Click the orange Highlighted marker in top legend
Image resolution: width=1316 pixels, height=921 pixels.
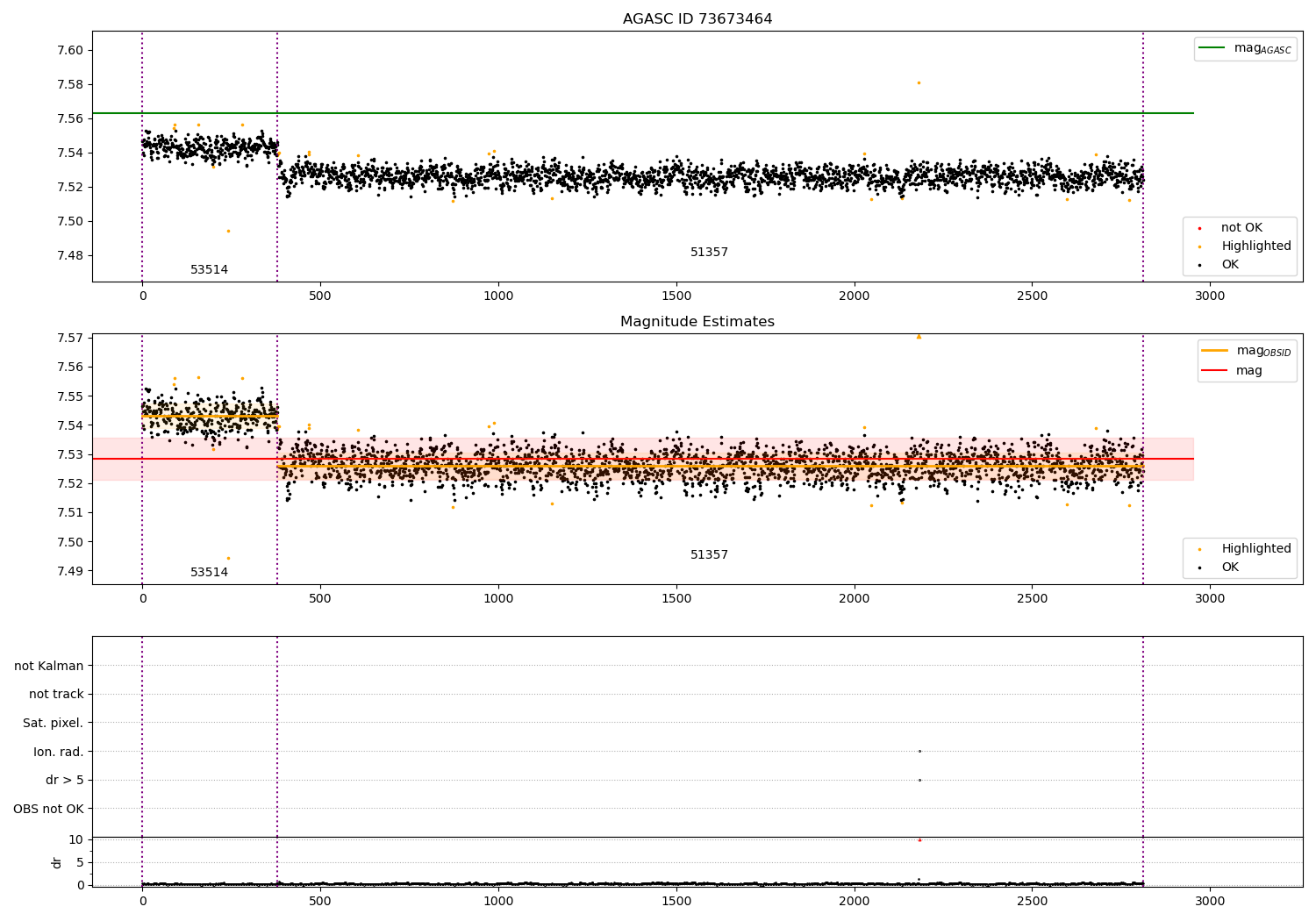point(1199,246)
